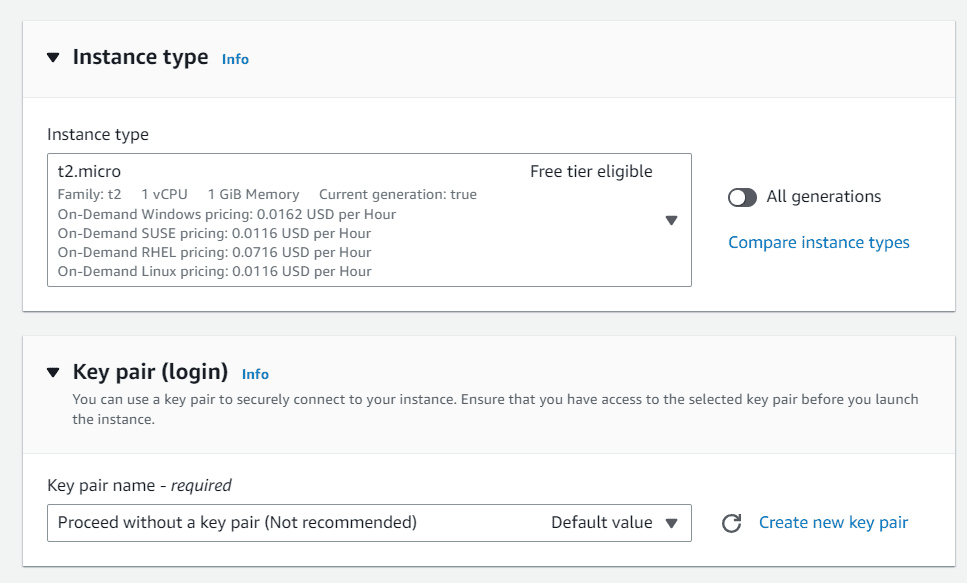
Task: Click the On-Demand Linux pricing line
Action: [215, 271]
